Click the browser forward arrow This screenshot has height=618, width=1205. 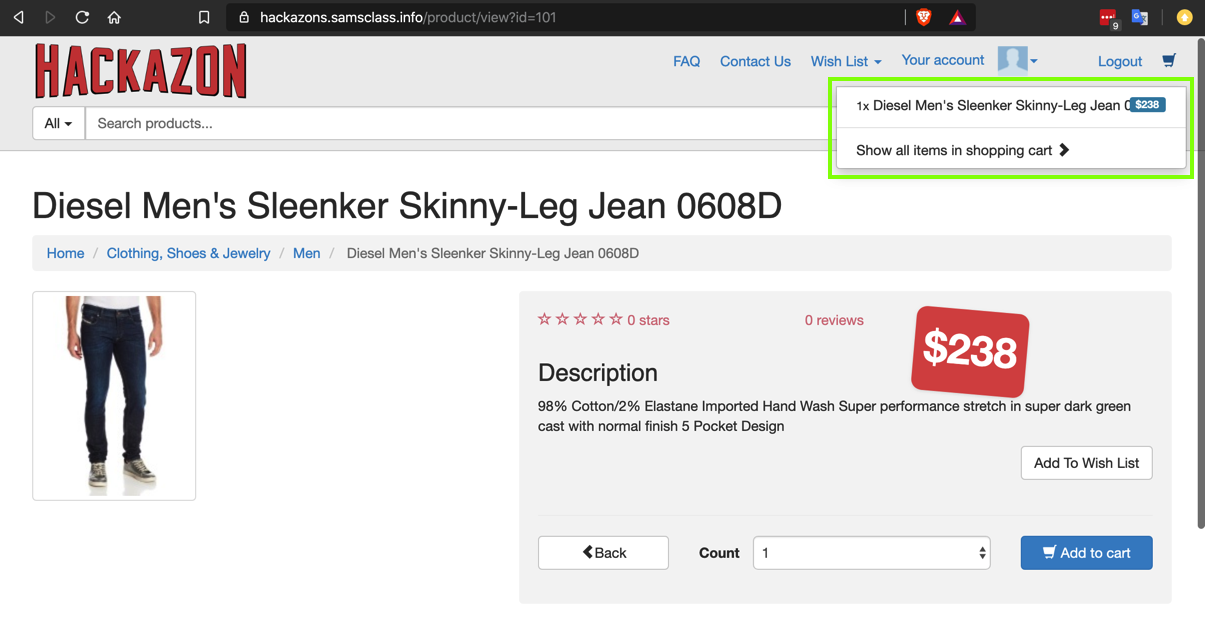pyautogui.click(x=50, y=17)
